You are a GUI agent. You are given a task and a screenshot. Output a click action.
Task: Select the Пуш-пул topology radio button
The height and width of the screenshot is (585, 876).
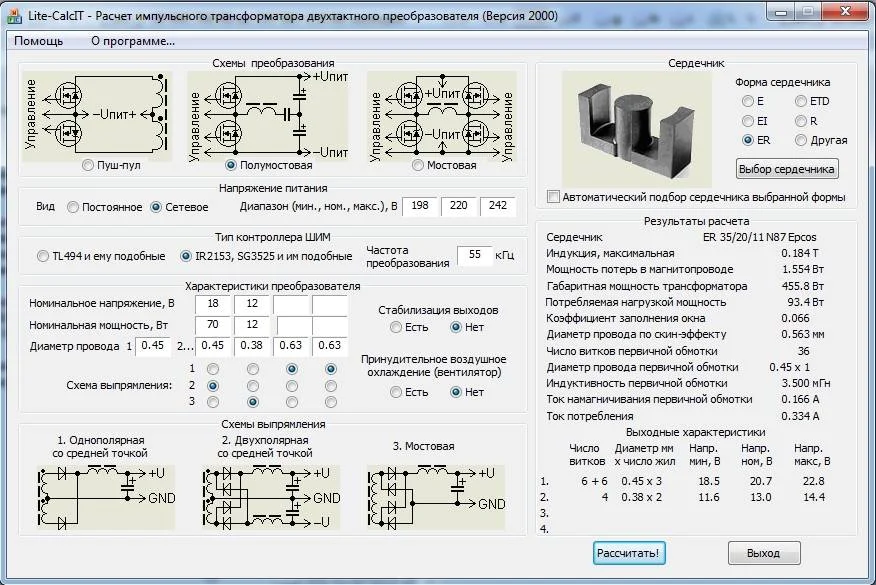pos(88,165)
